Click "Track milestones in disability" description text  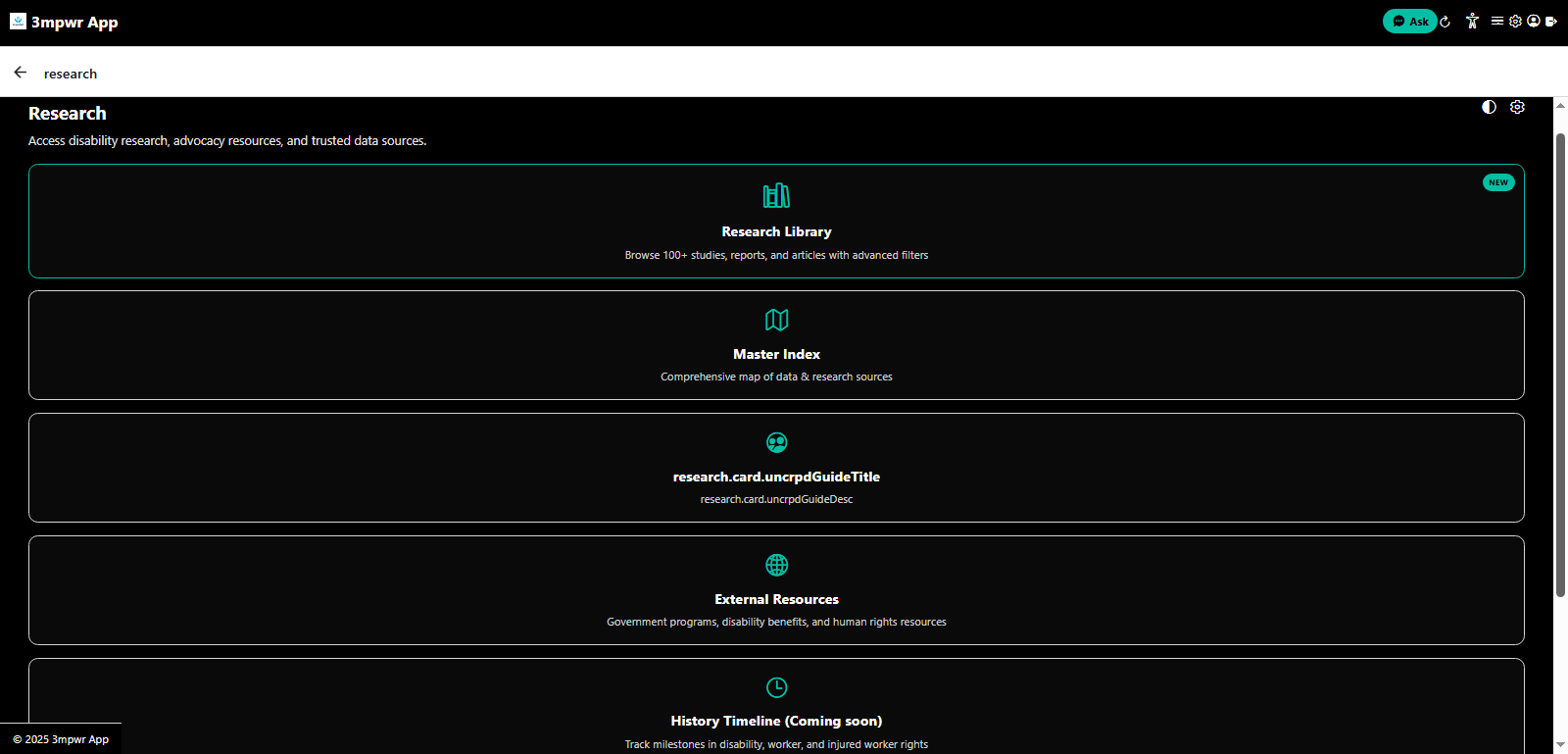pos(776,744)
